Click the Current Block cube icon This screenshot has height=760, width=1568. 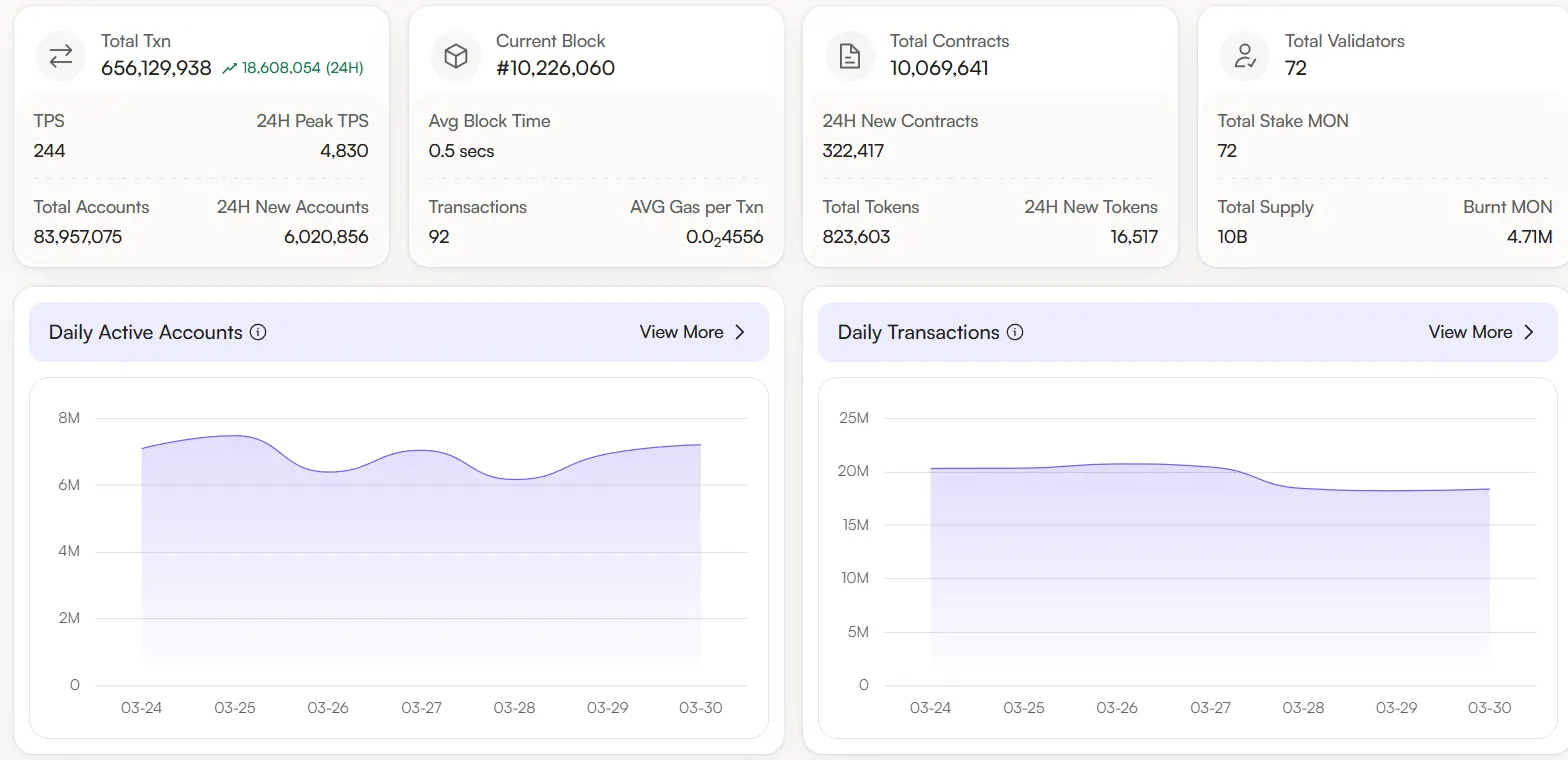pos(456,56)
